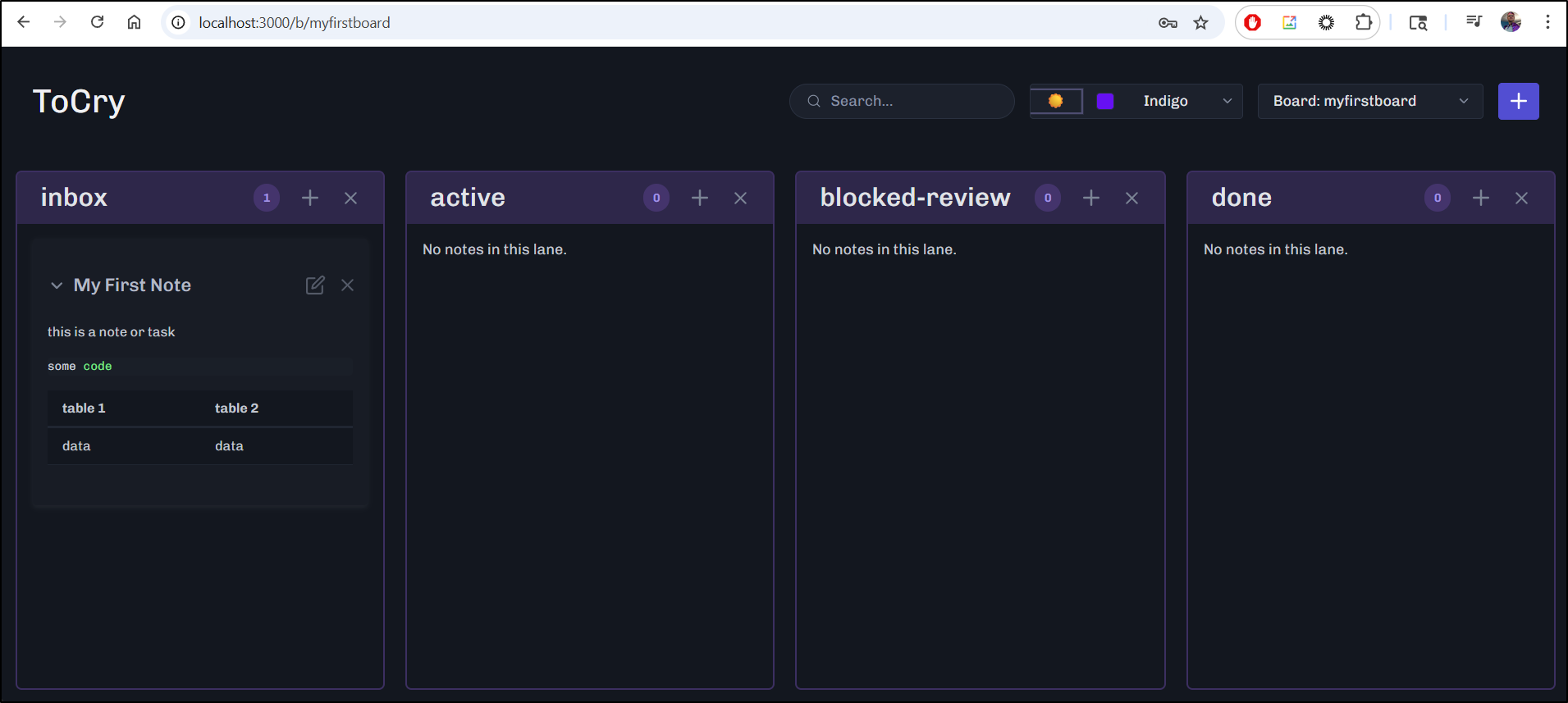Delete the inbox lane

[350, 198]
